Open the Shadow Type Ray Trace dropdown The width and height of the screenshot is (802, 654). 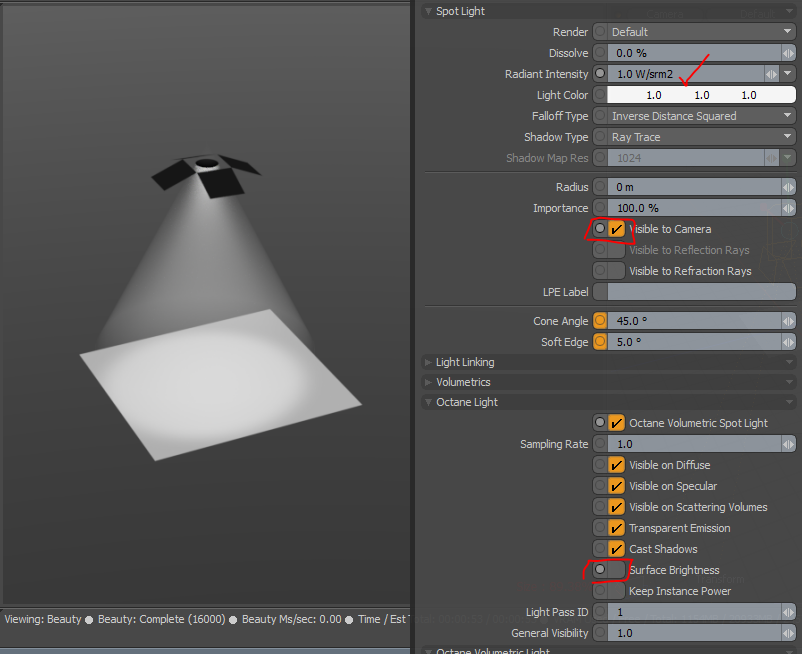pos(701,137)
